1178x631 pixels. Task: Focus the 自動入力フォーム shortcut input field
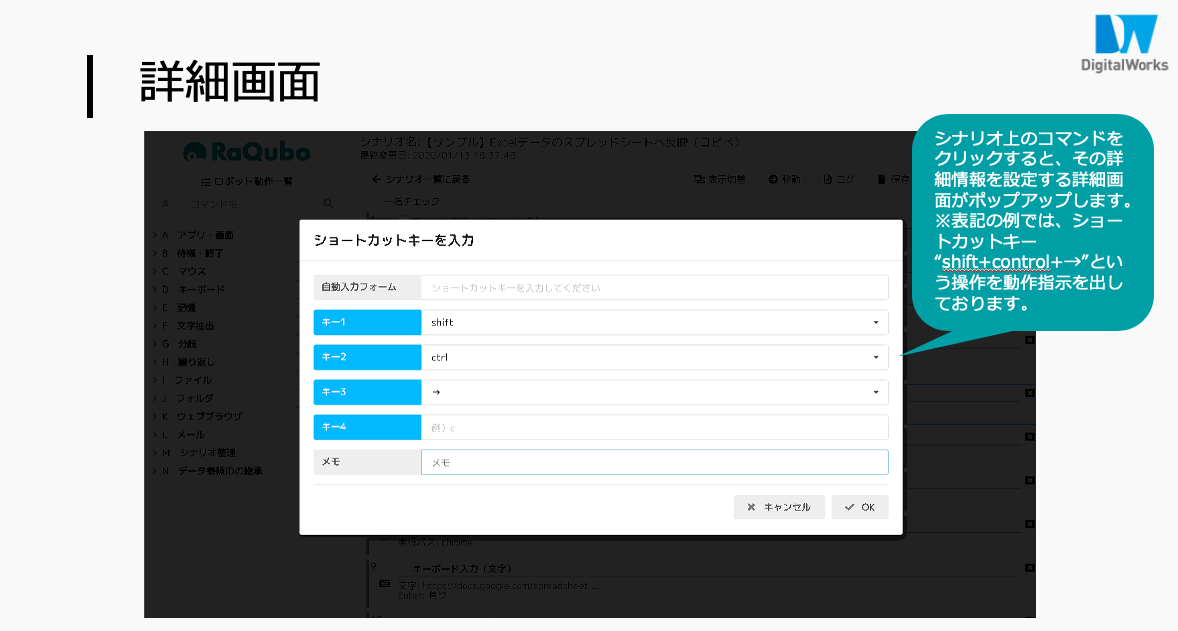(x=654, y=287)
